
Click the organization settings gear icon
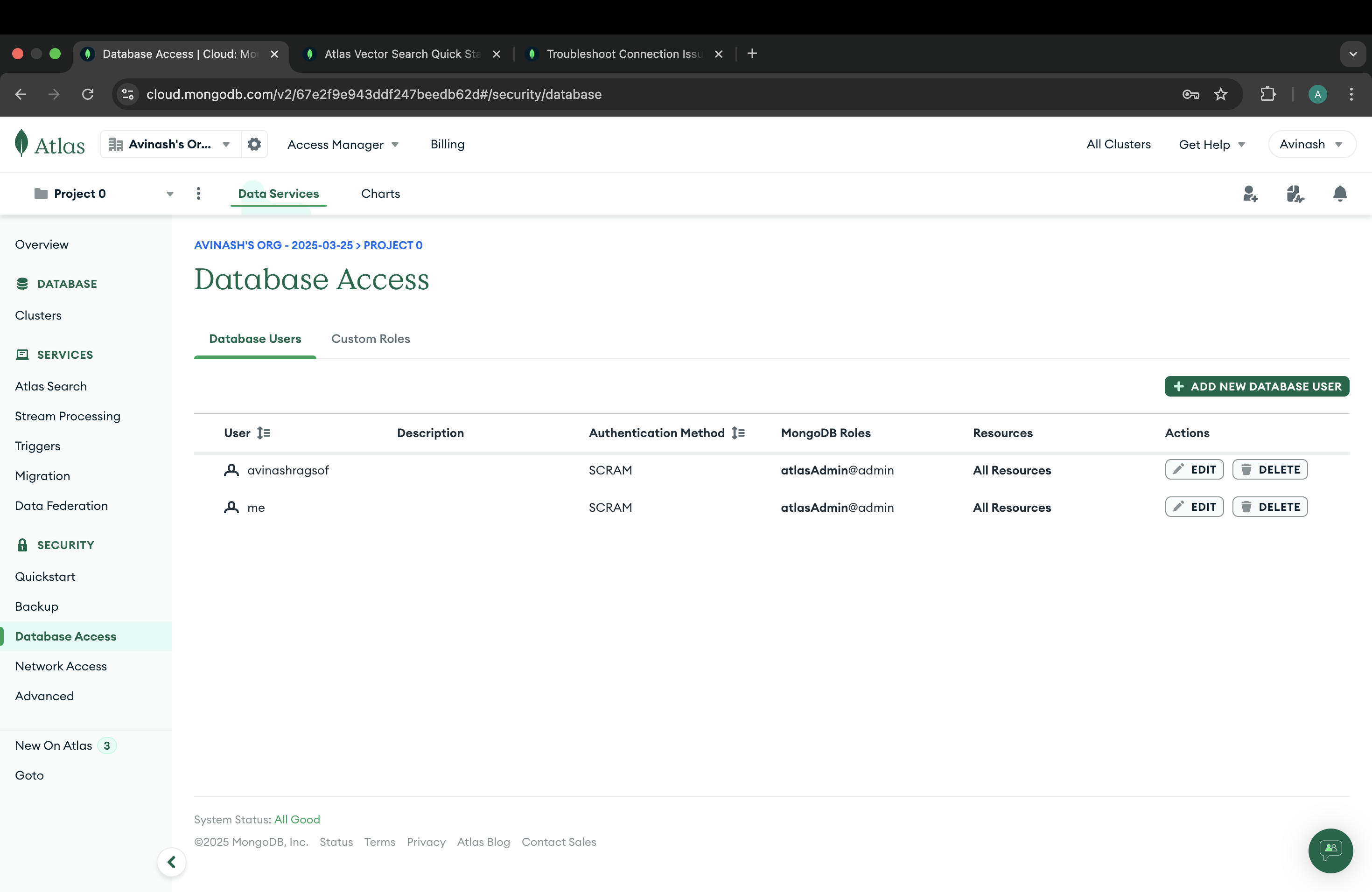254,144
